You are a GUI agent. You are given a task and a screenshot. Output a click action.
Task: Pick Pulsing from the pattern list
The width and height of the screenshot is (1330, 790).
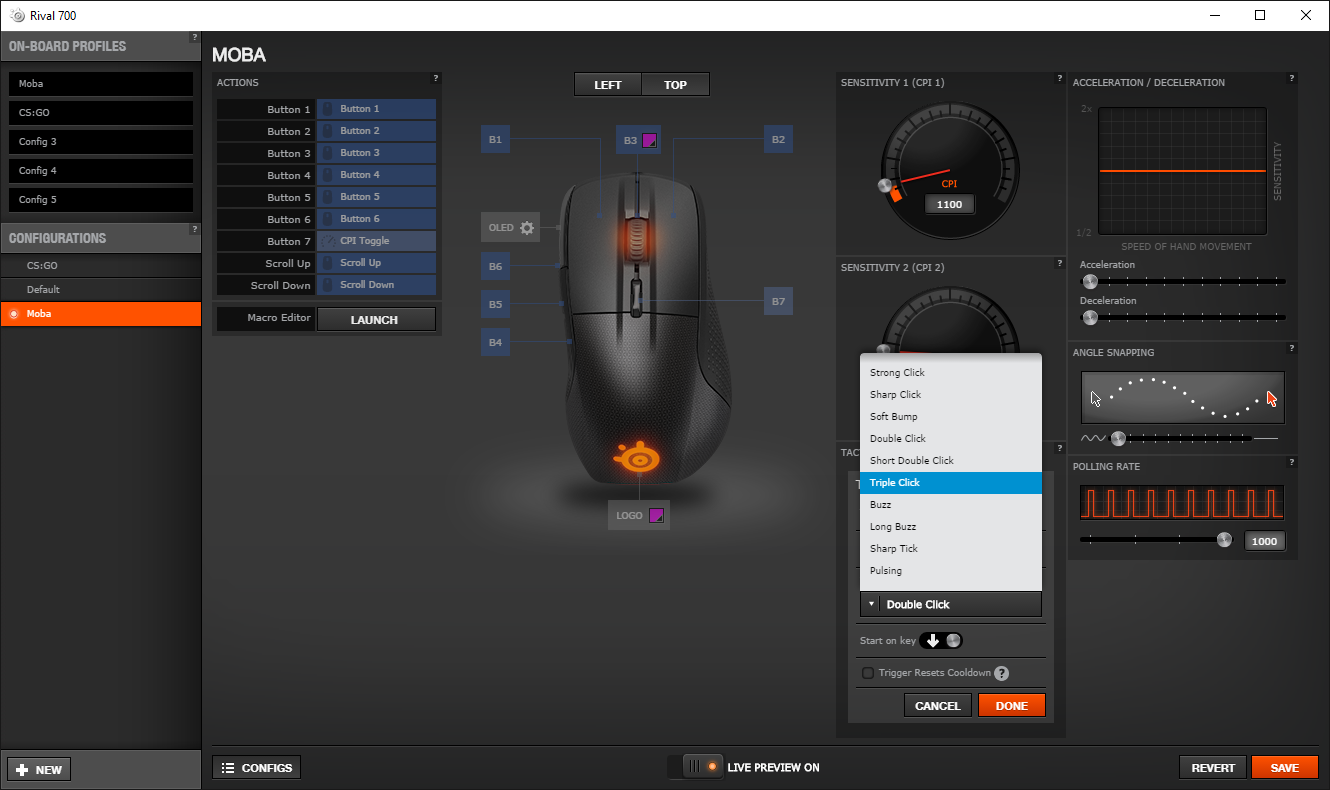[951, 570]
